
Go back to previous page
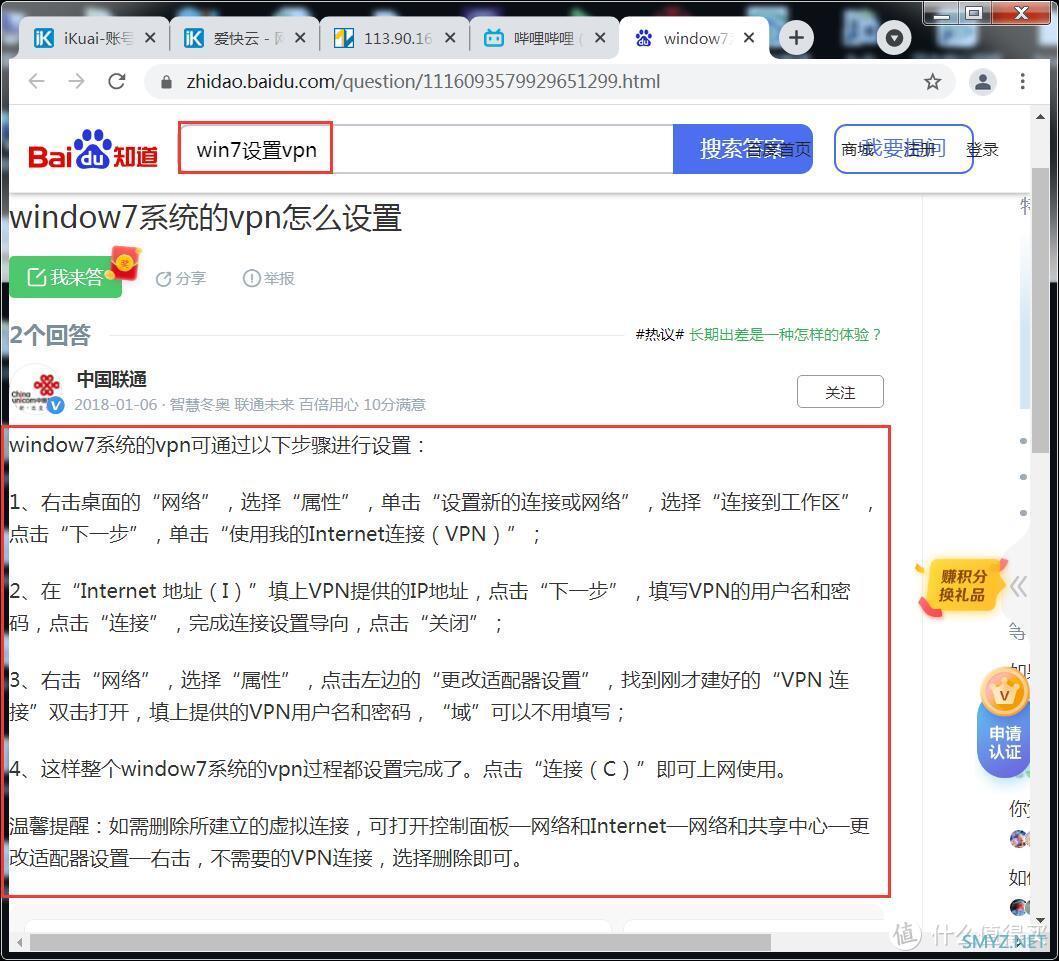(36, 82)
